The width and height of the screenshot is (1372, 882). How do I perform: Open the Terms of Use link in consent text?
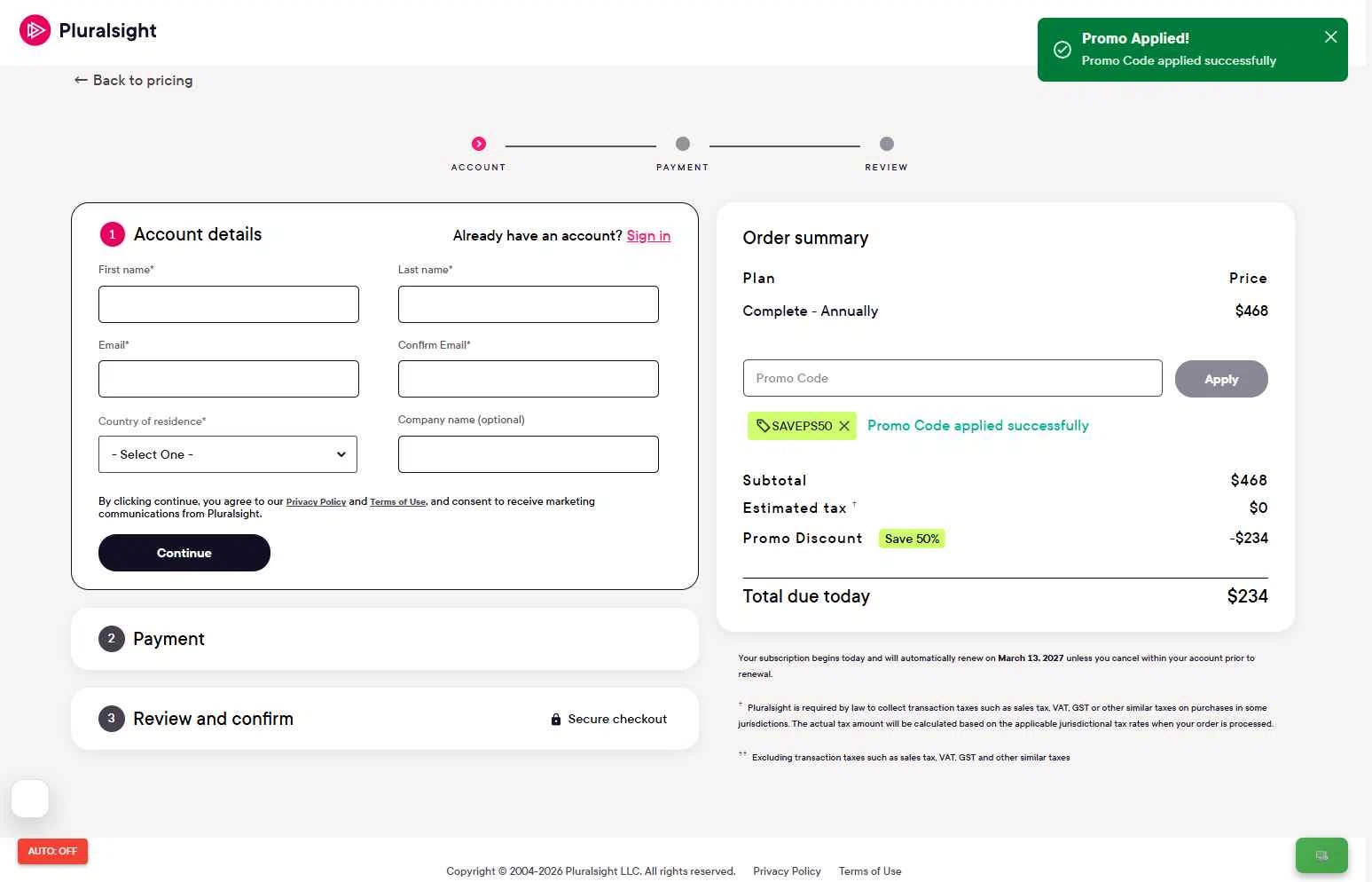[397, 502]
